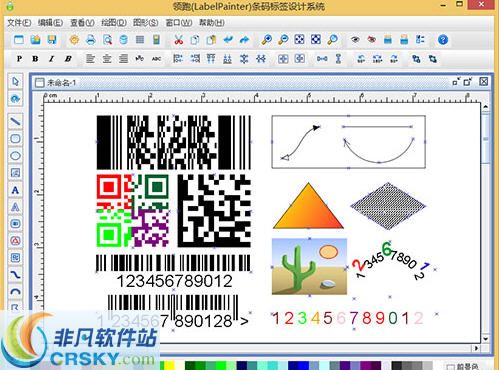499x370 pixels.
Task: Create a new label document
Action: point(19,40)
